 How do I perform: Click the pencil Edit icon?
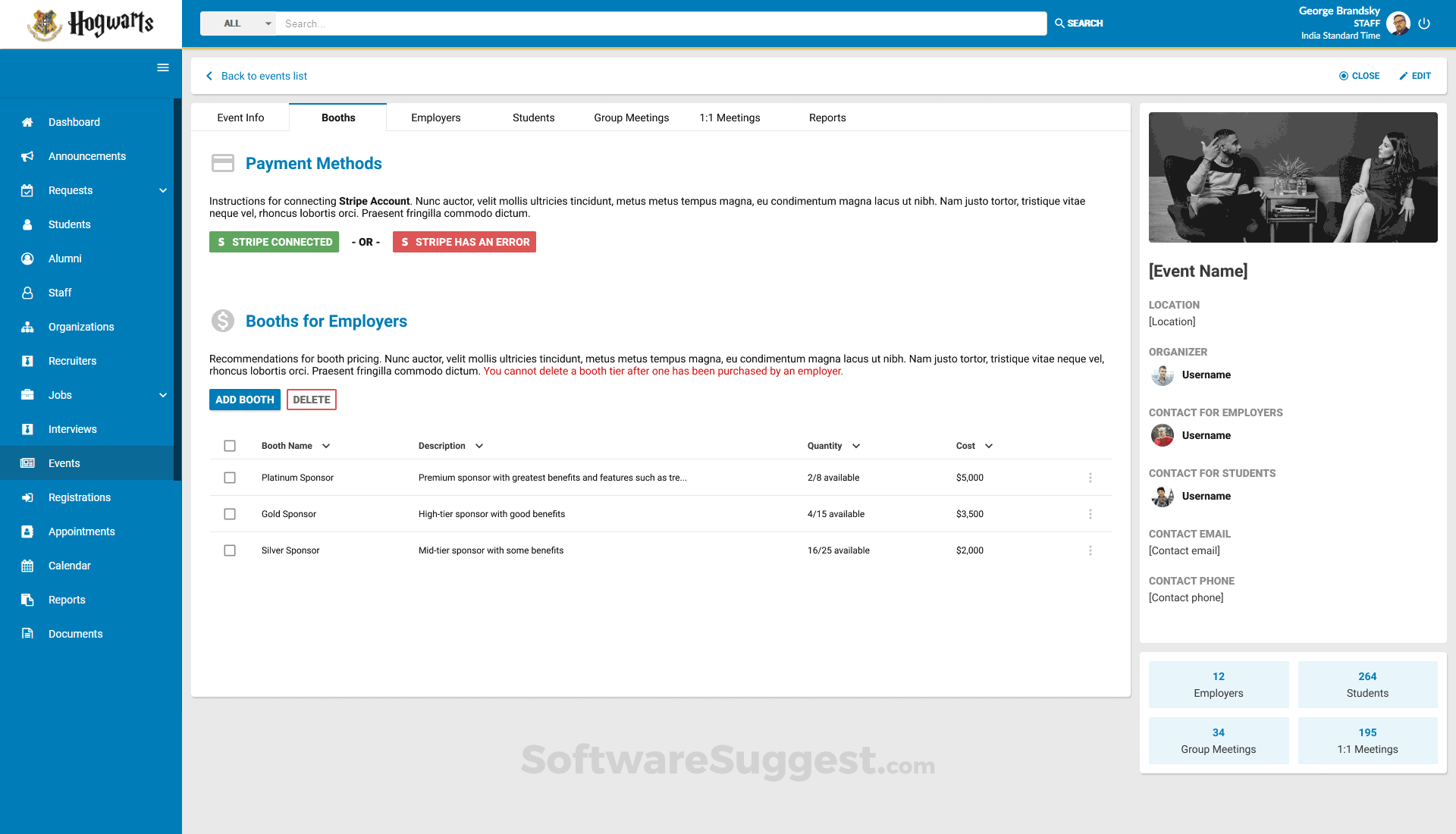(x=1404, y=76)
